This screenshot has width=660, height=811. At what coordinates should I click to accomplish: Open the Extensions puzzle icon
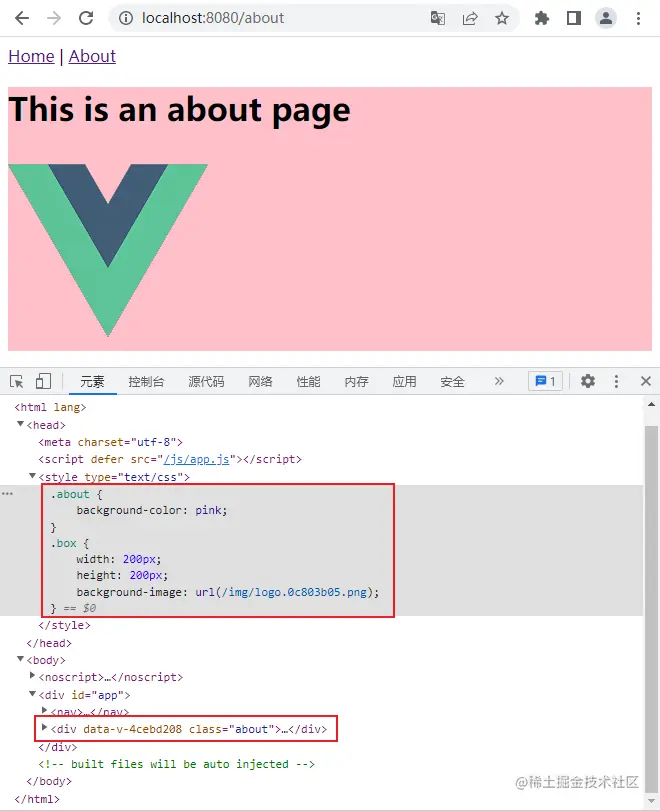[x=542, y=19]
